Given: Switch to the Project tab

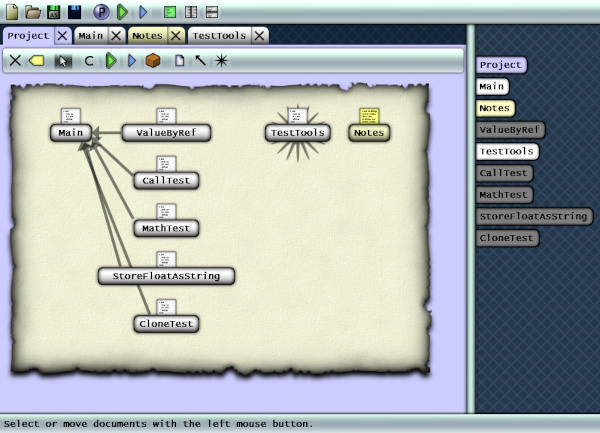Looking at the screenshot, I should [28, 36].
